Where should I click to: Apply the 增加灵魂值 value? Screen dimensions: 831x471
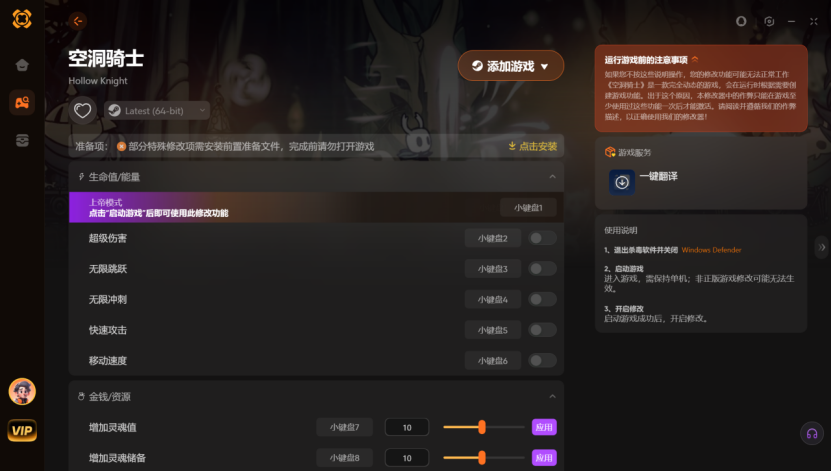click(x=544, y=427)
